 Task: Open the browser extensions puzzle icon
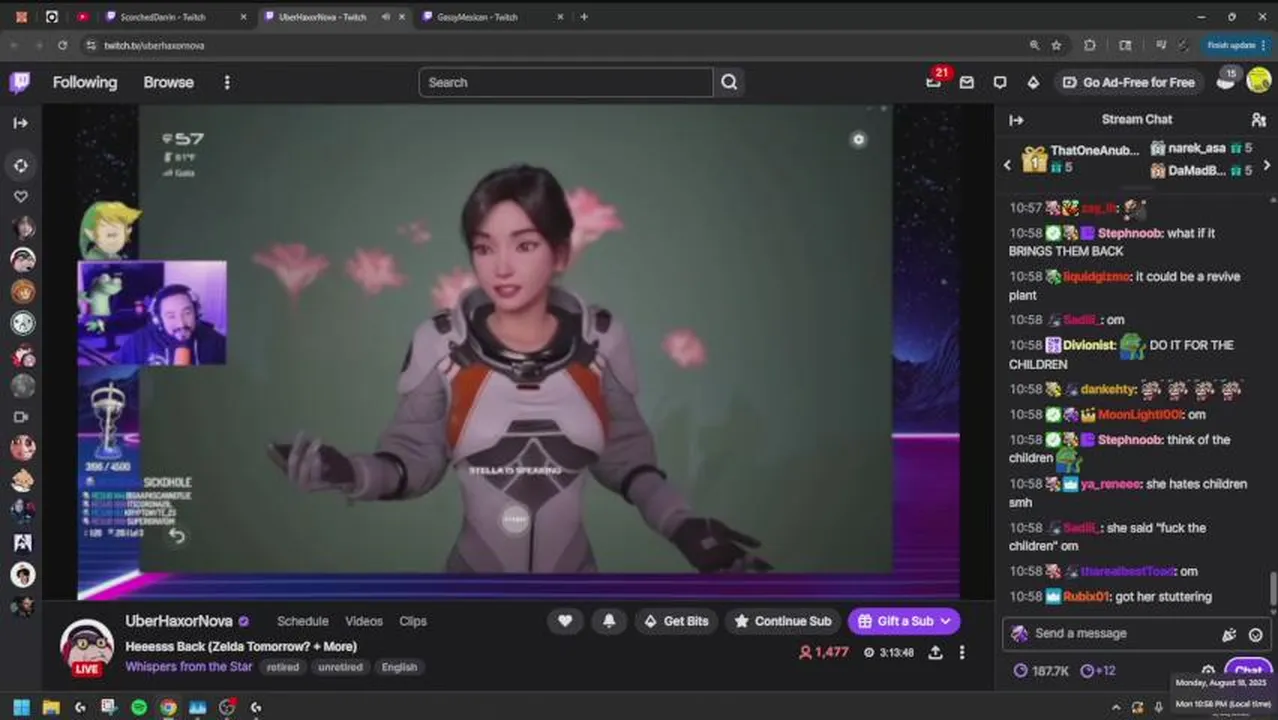(1090, 45)
